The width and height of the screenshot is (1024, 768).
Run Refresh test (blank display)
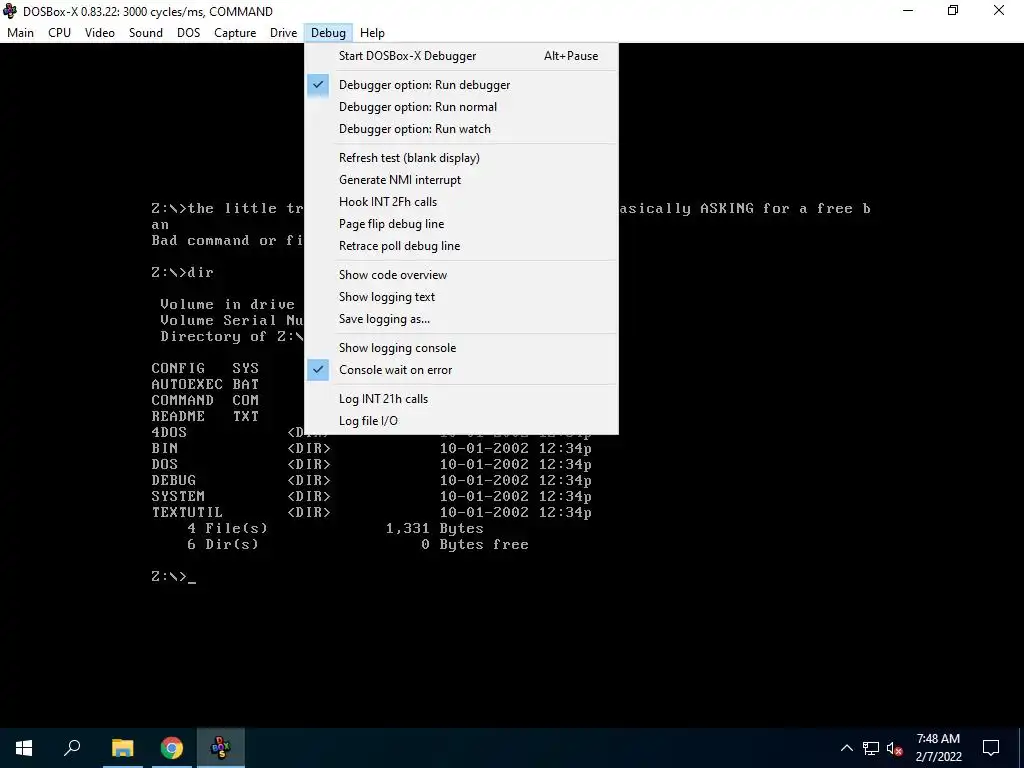(x=461, y=158)
